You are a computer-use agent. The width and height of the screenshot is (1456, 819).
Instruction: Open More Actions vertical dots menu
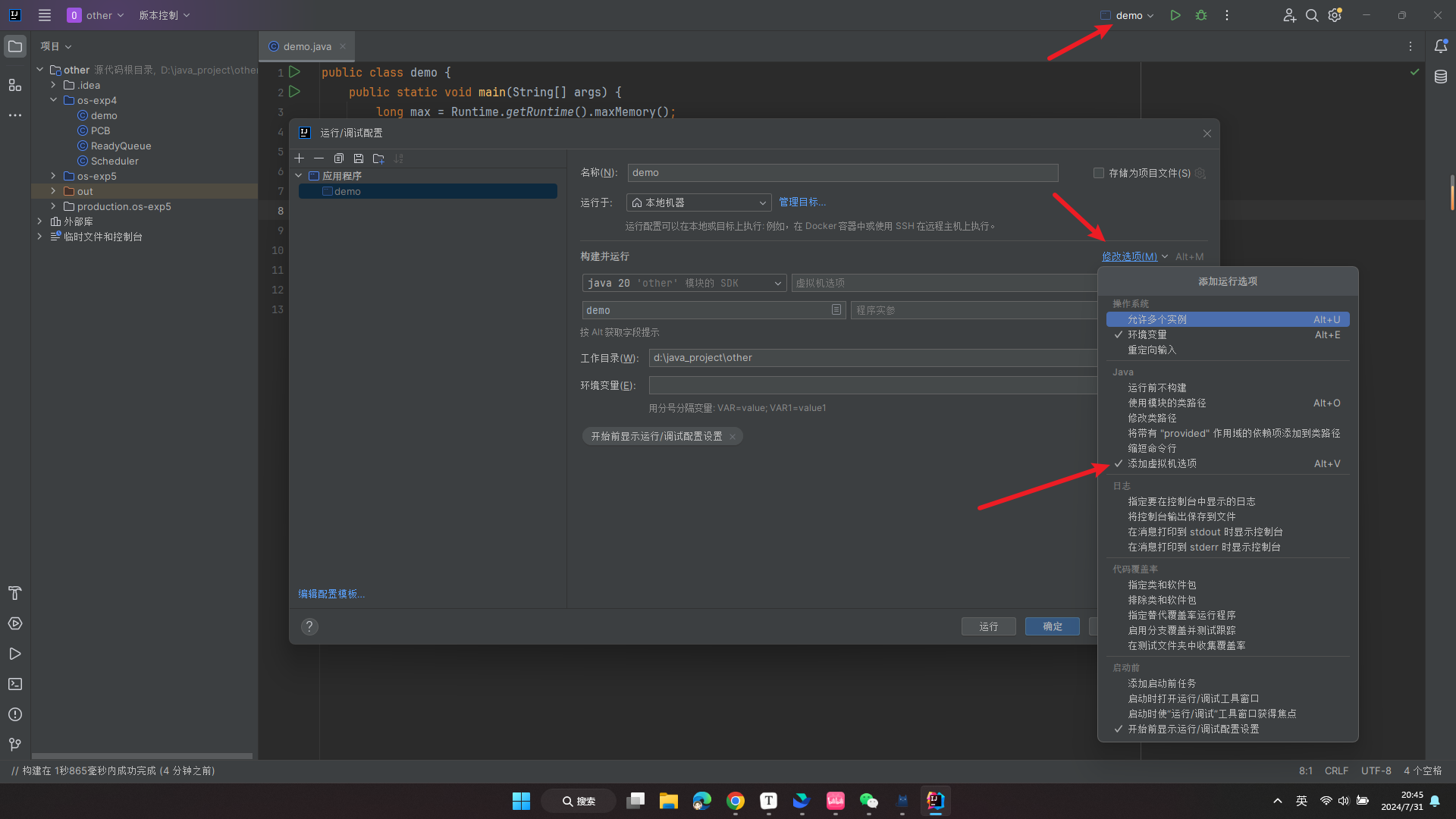(1227, 15)
